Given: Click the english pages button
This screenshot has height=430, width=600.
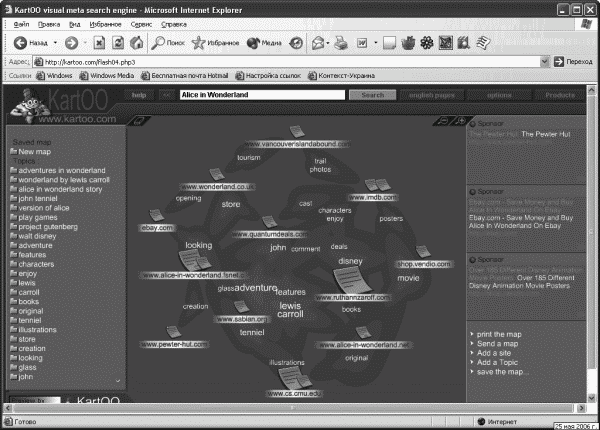Looking at the screenshot, I should tap(432, 95).
